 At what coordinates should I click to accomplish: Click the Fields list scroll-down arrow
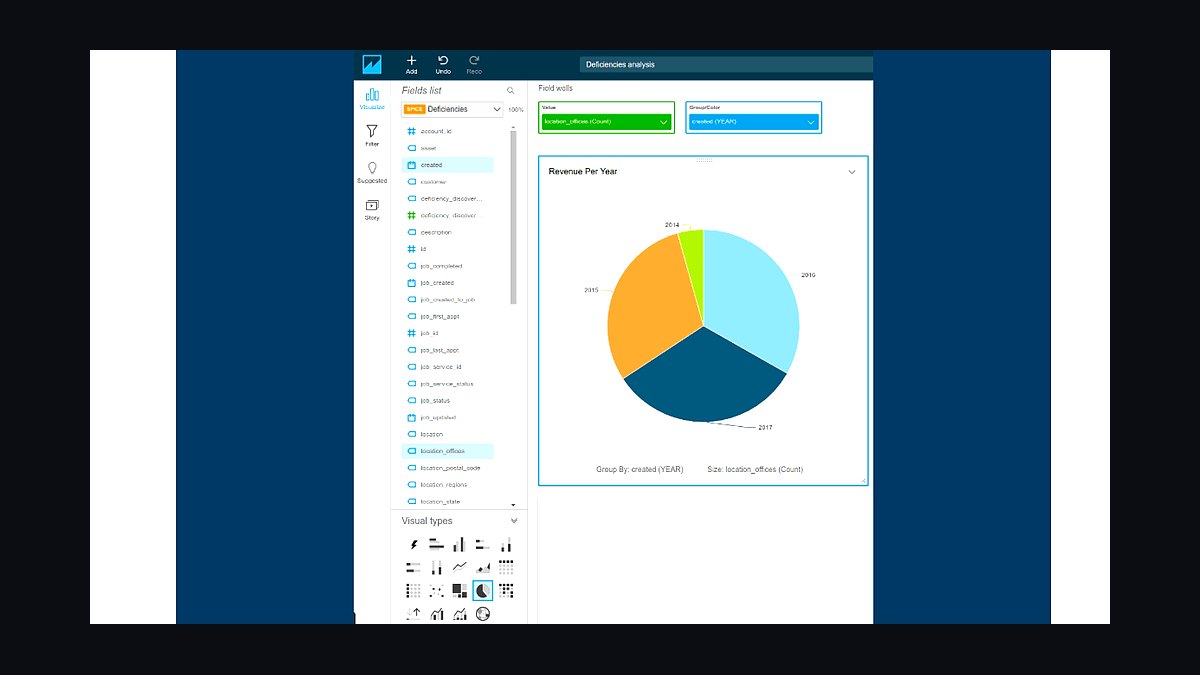point(513,505)
